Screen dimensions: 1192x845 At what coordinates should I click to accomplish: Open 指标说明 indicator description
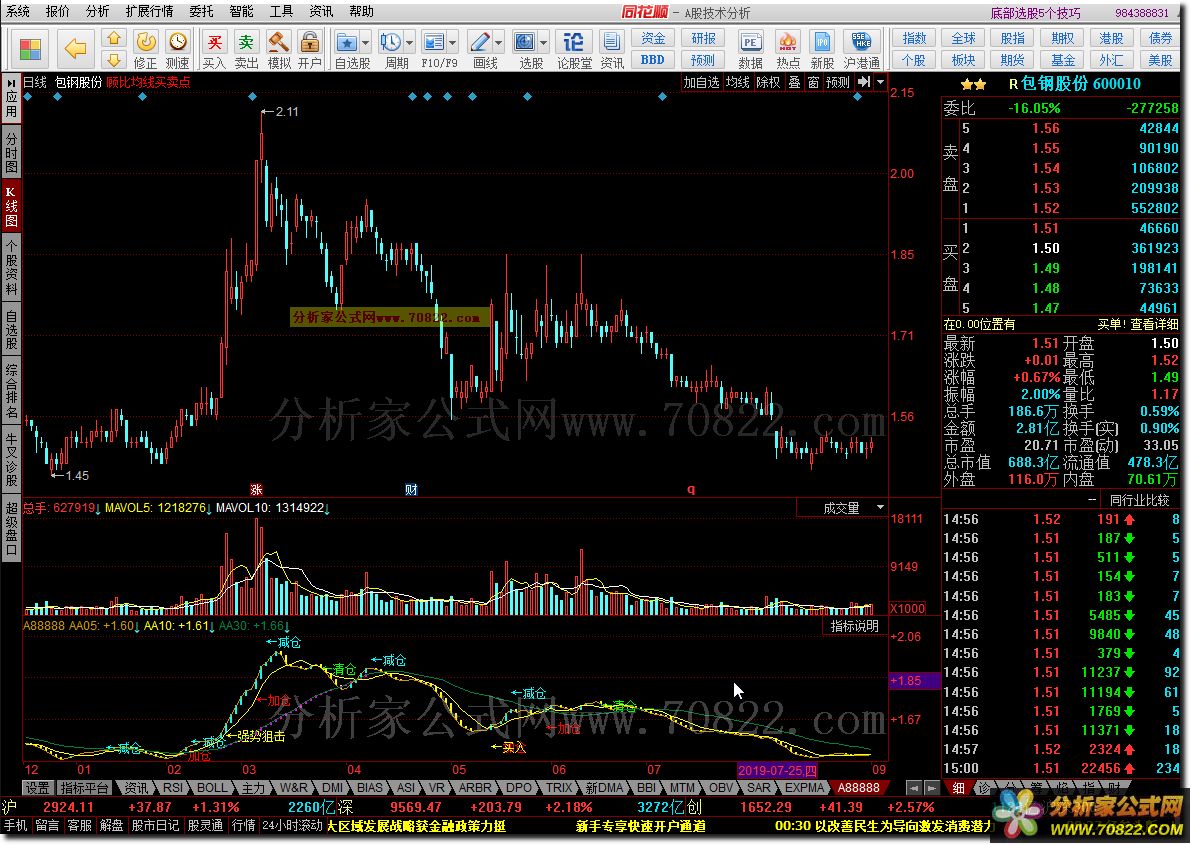tap(854, 626)
